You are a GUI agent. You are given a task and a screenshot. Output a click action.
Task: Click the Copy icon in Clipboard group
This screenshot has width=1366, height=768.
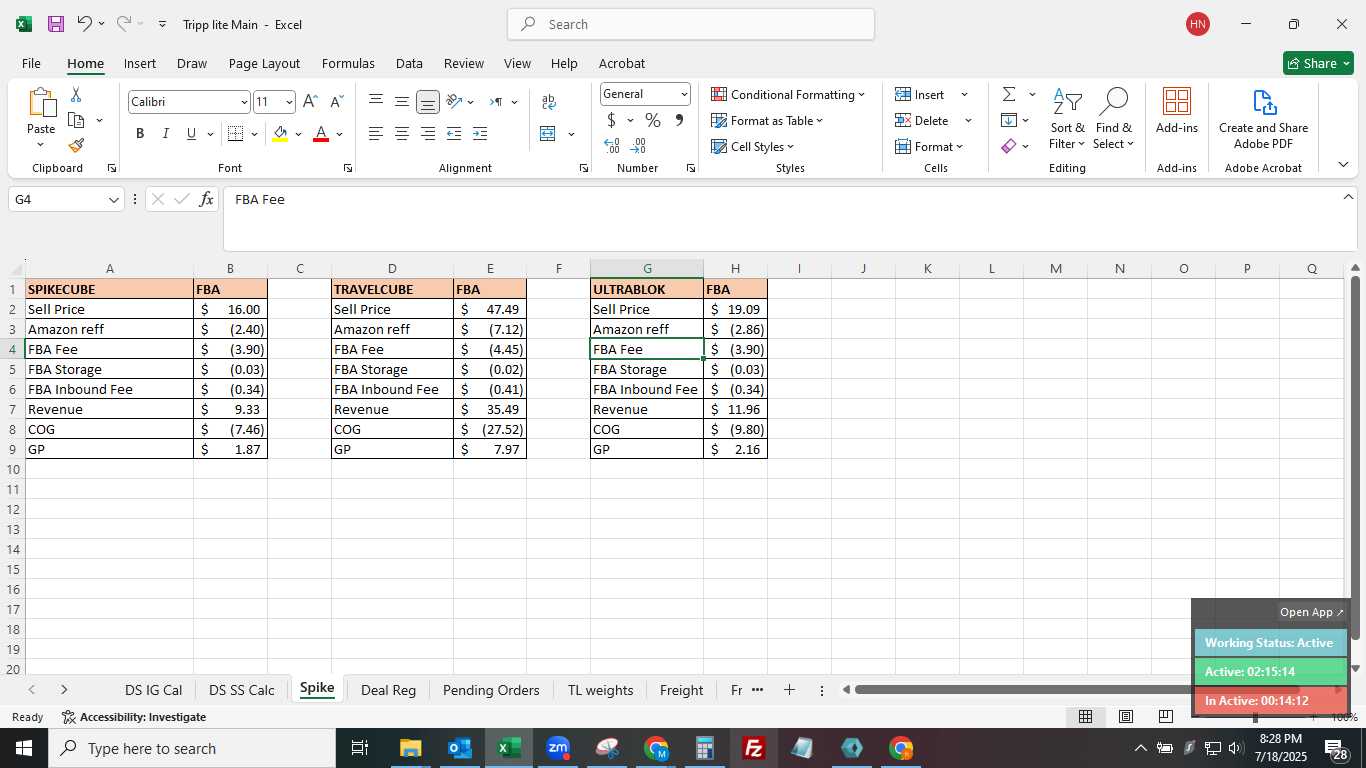pos(76,120)
